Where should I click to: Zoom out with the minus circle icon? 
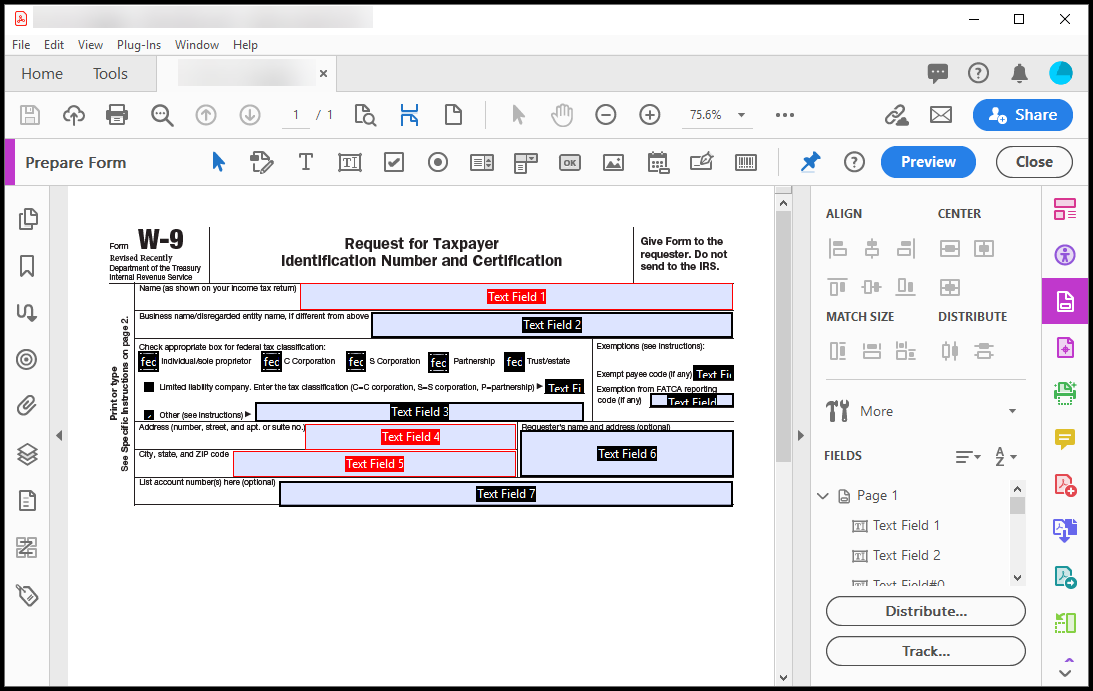tap(606, 115)
